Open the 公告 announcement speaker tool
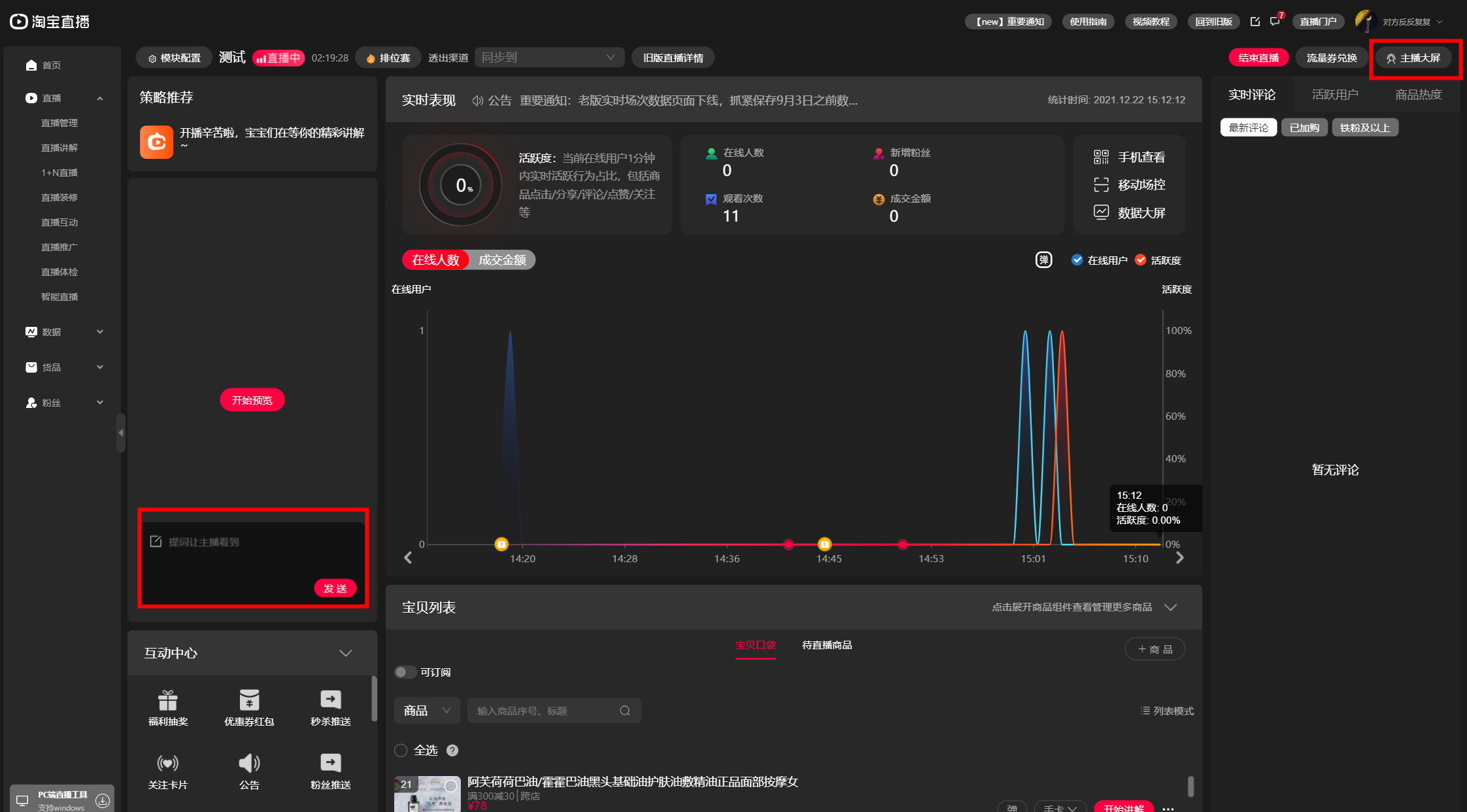This screenshot has width=1467, height=812. pos(249,771)
